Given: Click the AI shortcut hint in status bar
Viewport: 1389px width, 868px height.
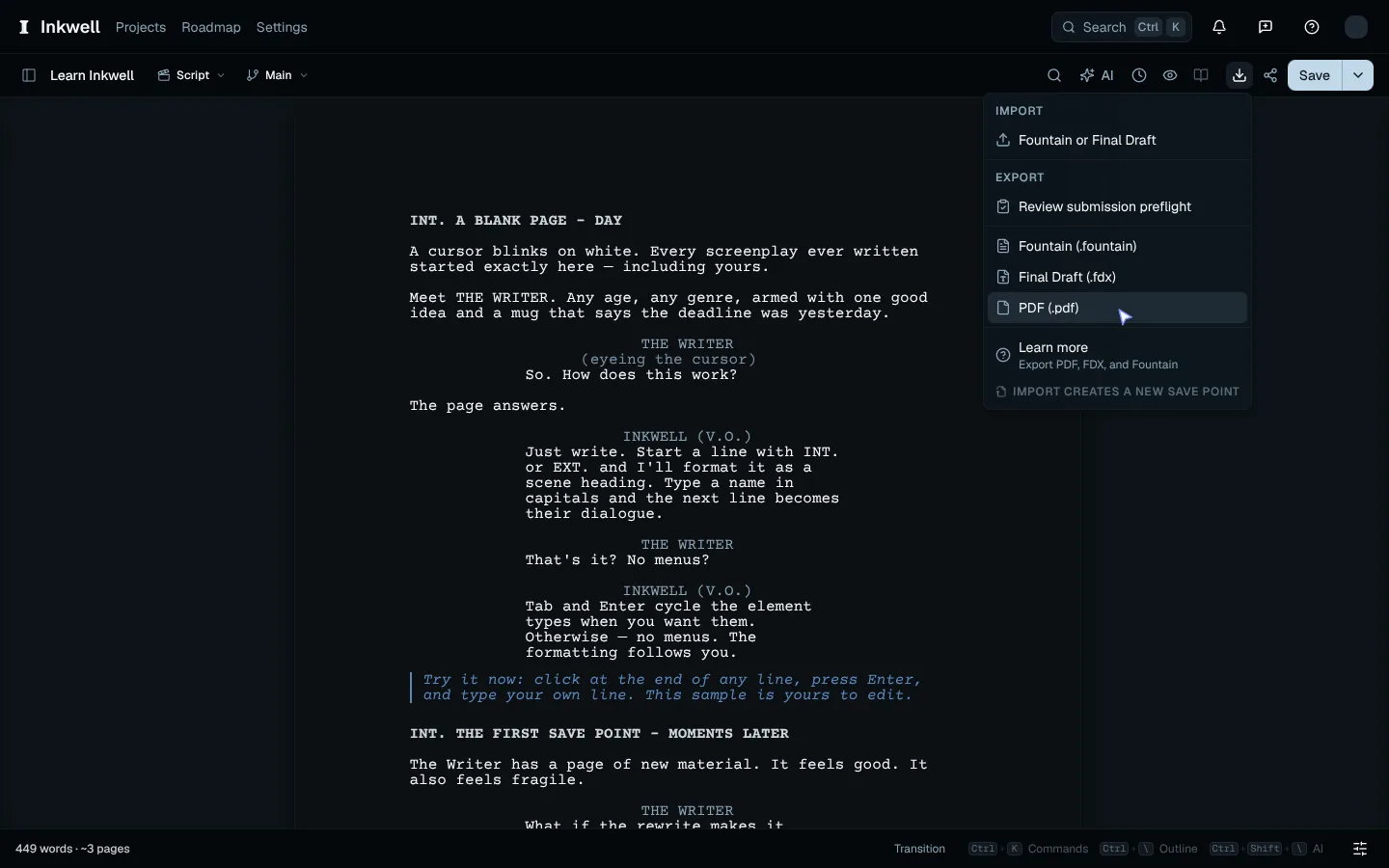Looking at the screenshot, I should 1268,849.
